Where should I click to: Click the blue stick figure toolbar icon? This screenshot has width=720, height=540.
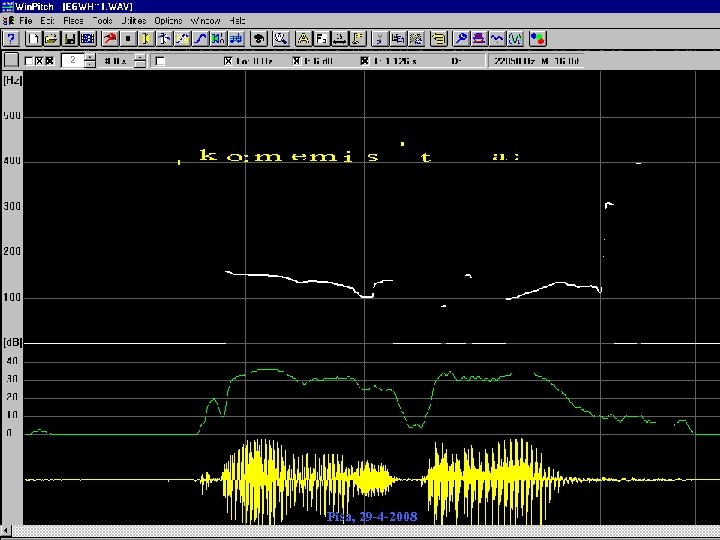click(164, 39)
